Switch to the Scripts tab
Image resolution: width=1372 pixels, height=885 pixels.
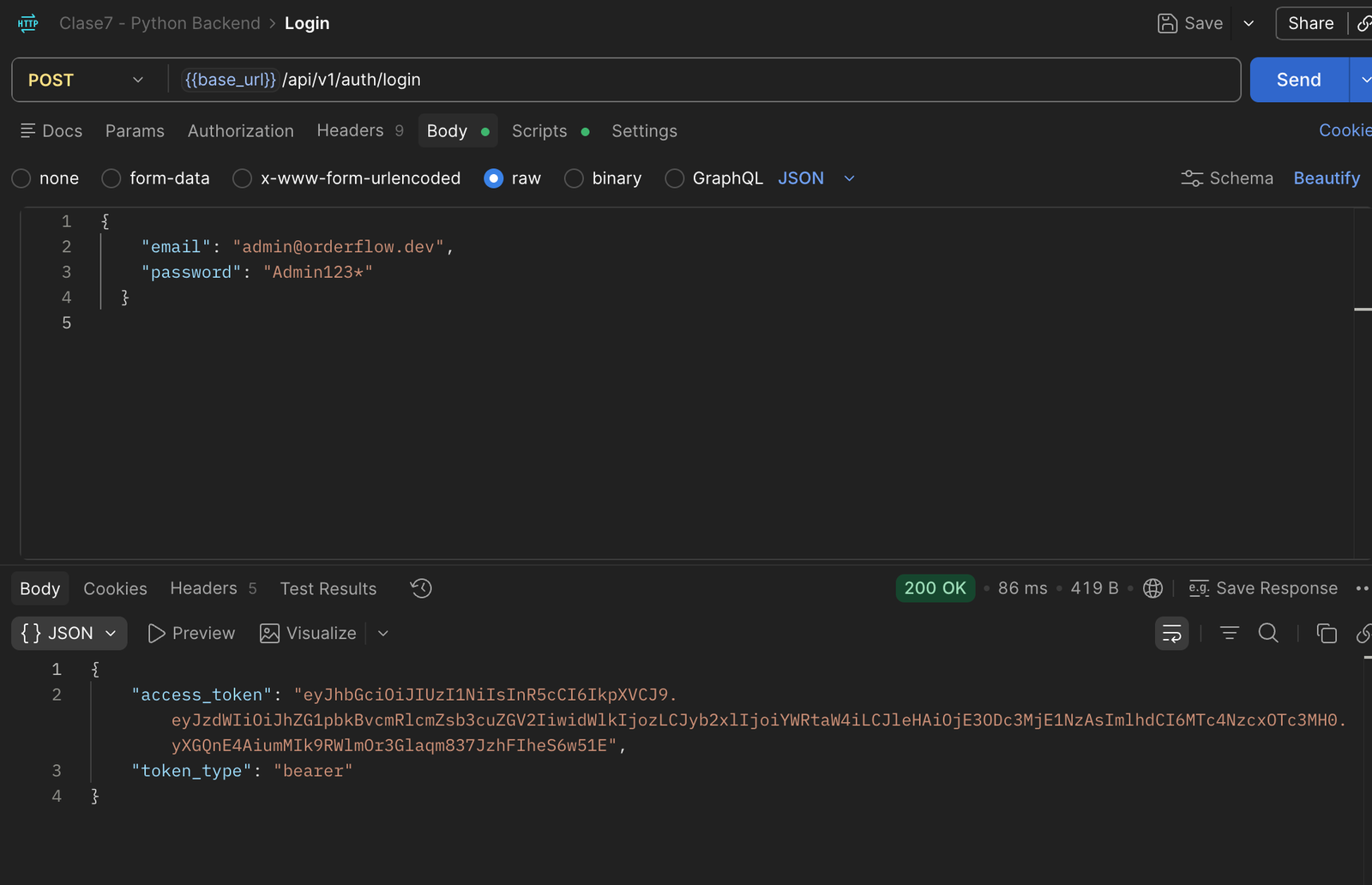550,131
